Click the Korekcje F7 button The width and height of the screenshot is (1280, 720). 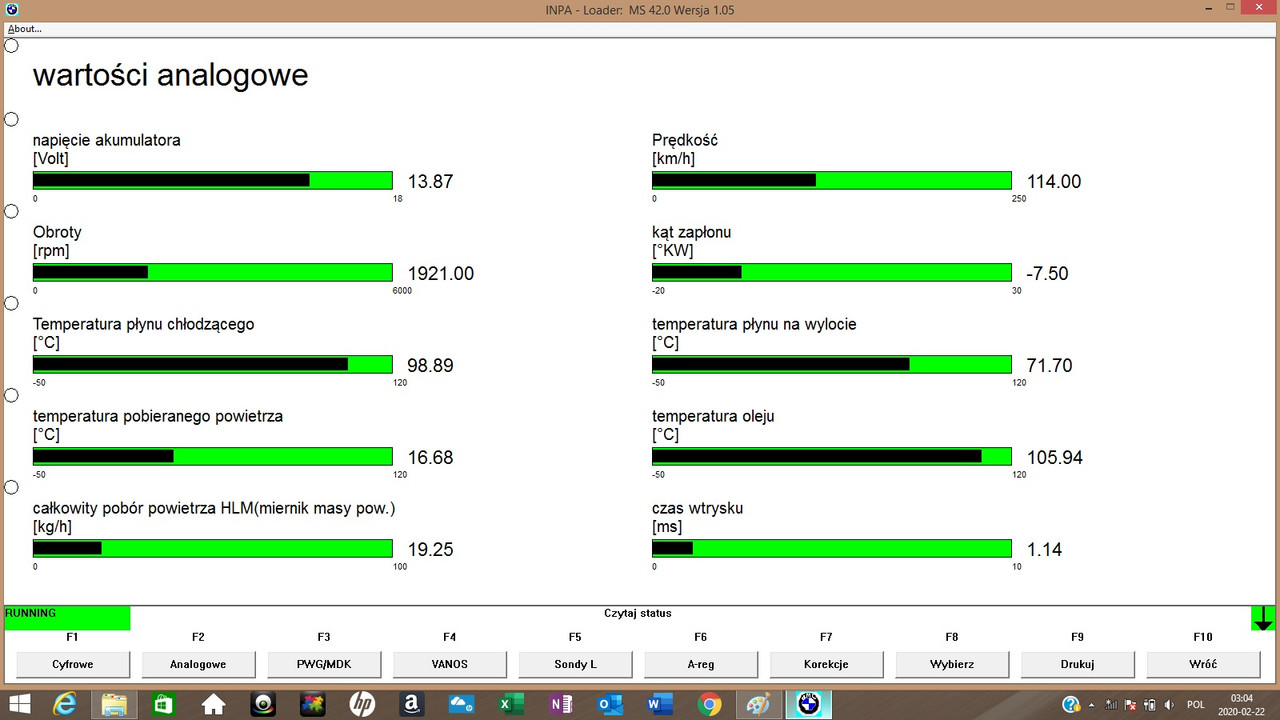coord(826,664)
